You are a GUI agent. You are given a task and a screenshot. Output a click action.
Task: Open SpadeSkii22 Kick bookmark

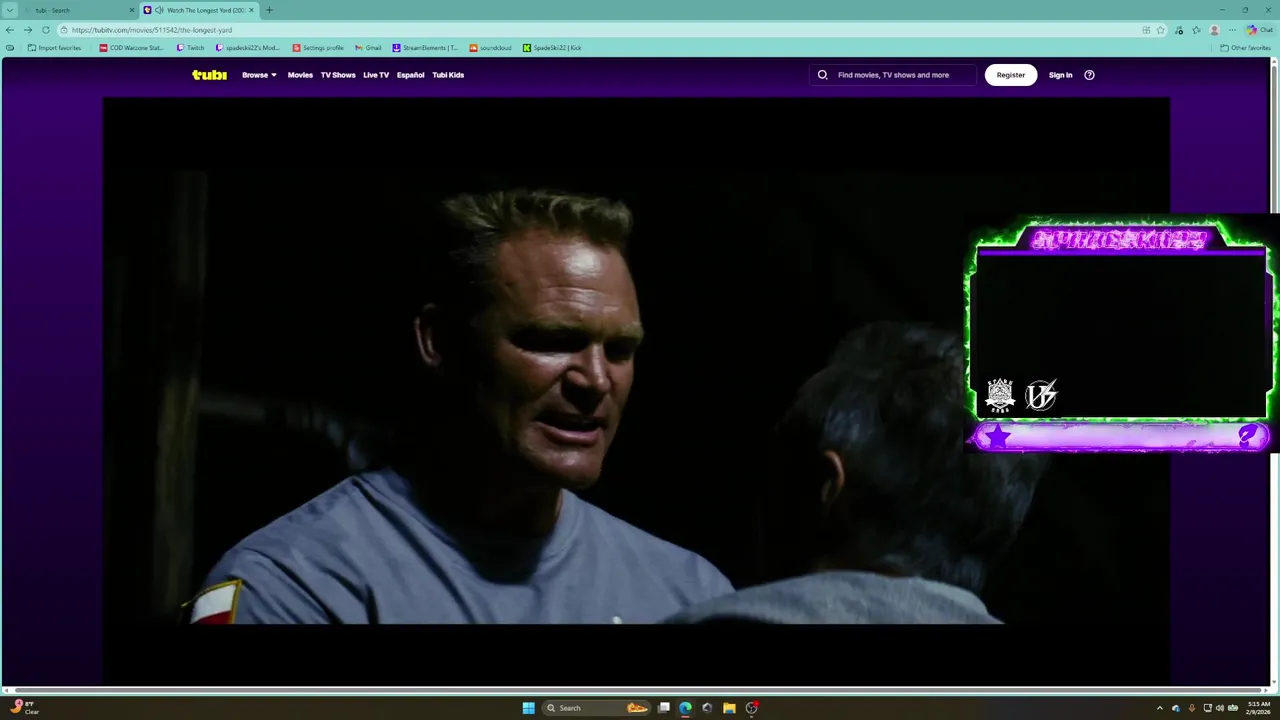pos(552,48)
